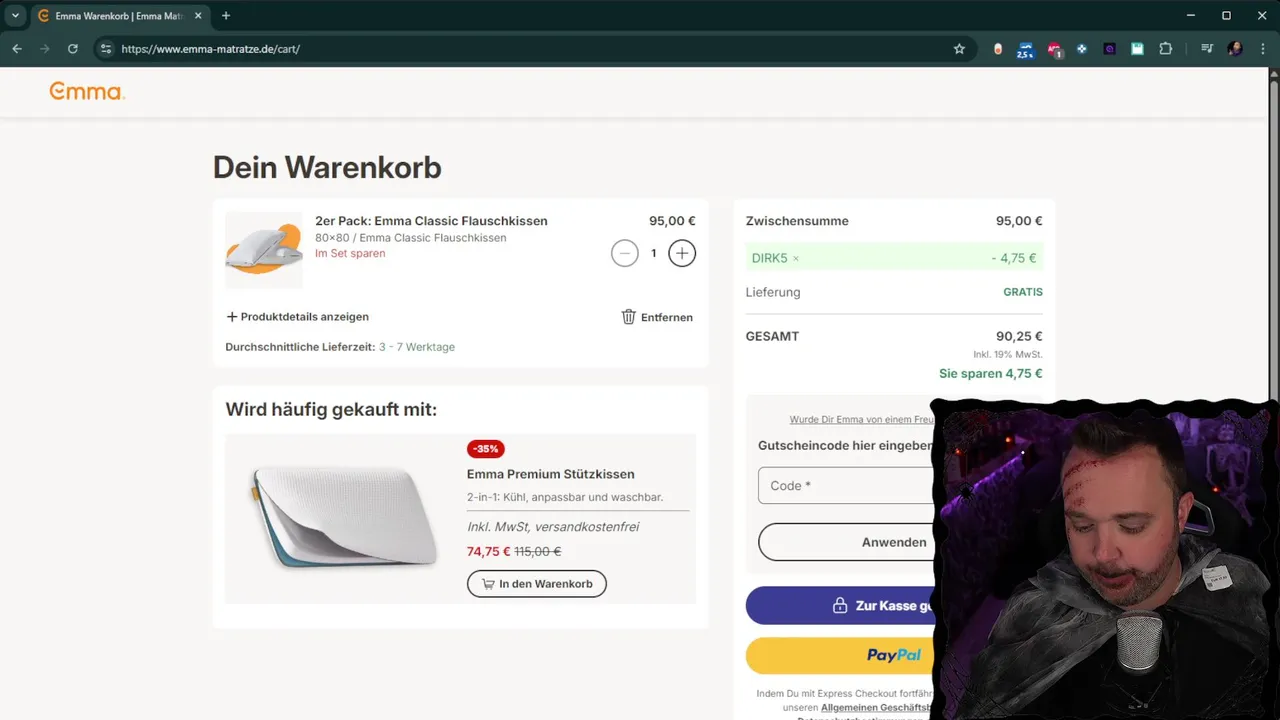1280x720 pixels.
Task: Open site information icon in address bar
Action: click(106, 49)
